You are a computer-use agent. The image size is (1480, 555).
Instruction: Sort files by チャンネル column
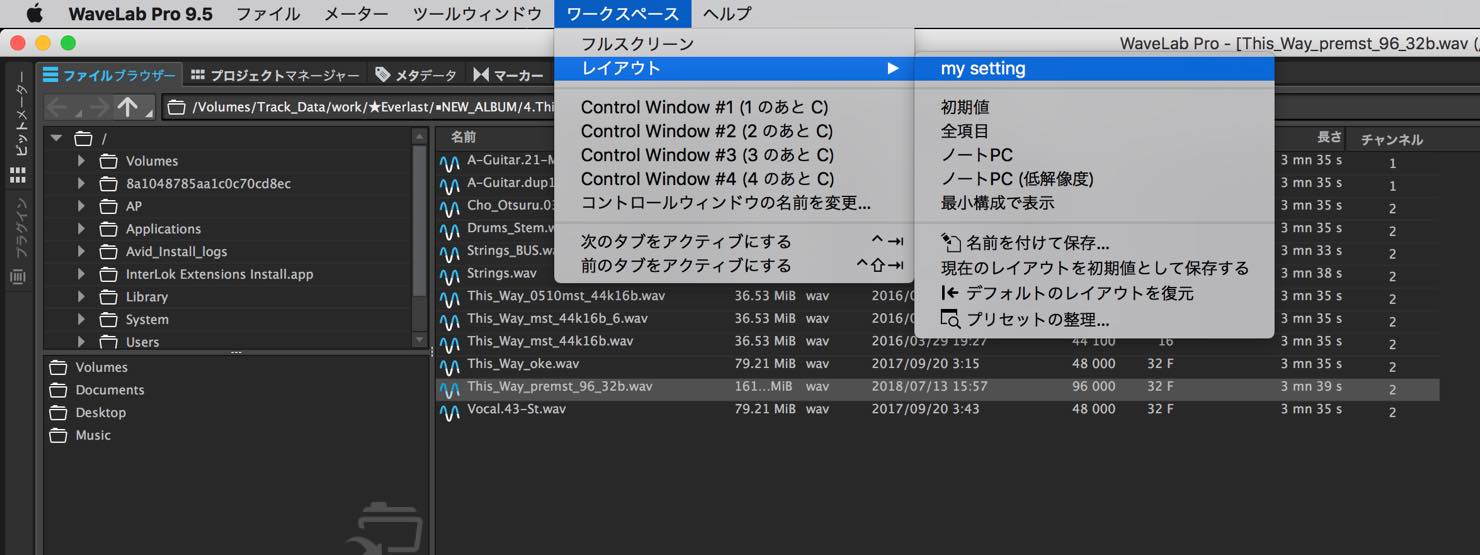[1392, 139]
